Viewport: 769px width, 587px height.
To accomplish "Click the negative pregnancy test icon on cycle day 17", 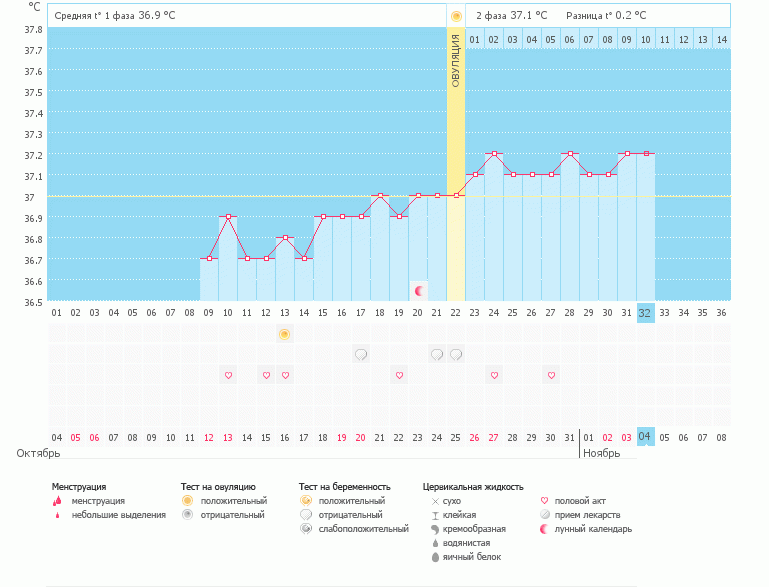I will [361, 354].
